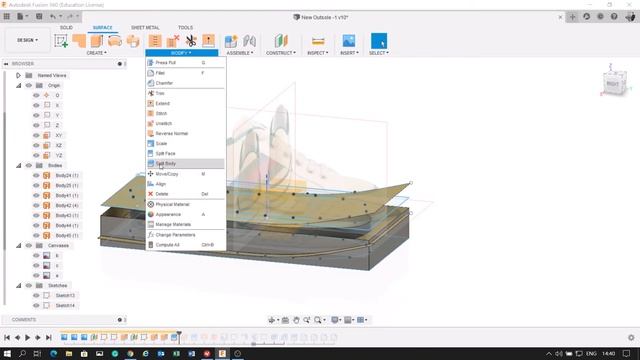
Task: Click the Stitch icon in Modify toolbar
Action: click(x=155, y=41)
